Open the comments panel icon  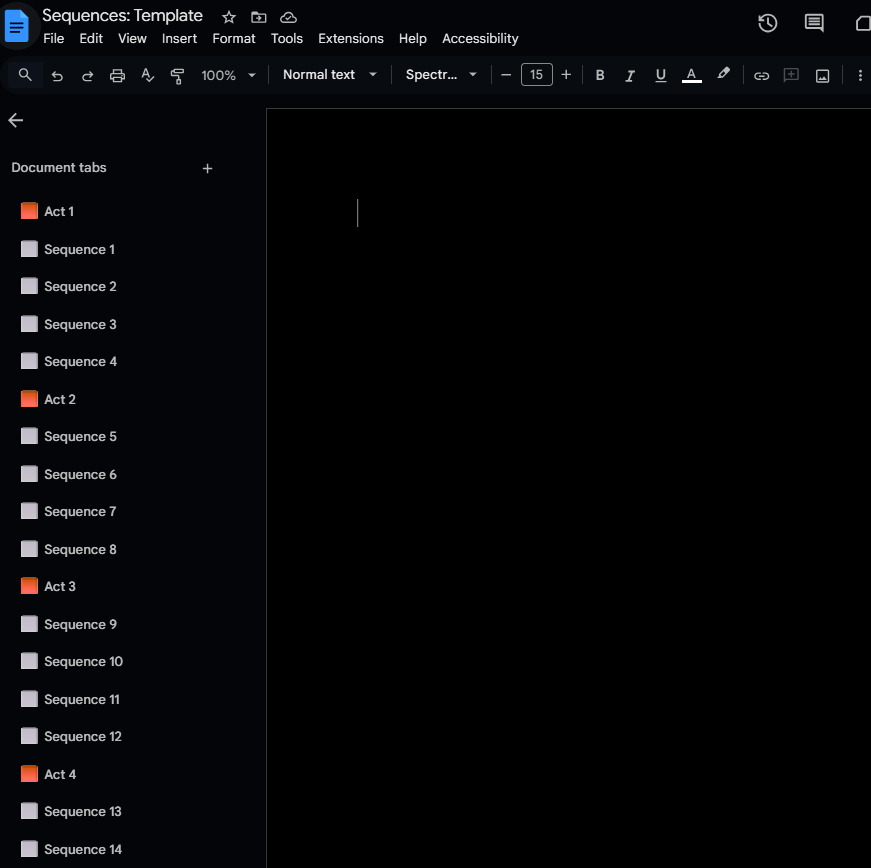814,23
